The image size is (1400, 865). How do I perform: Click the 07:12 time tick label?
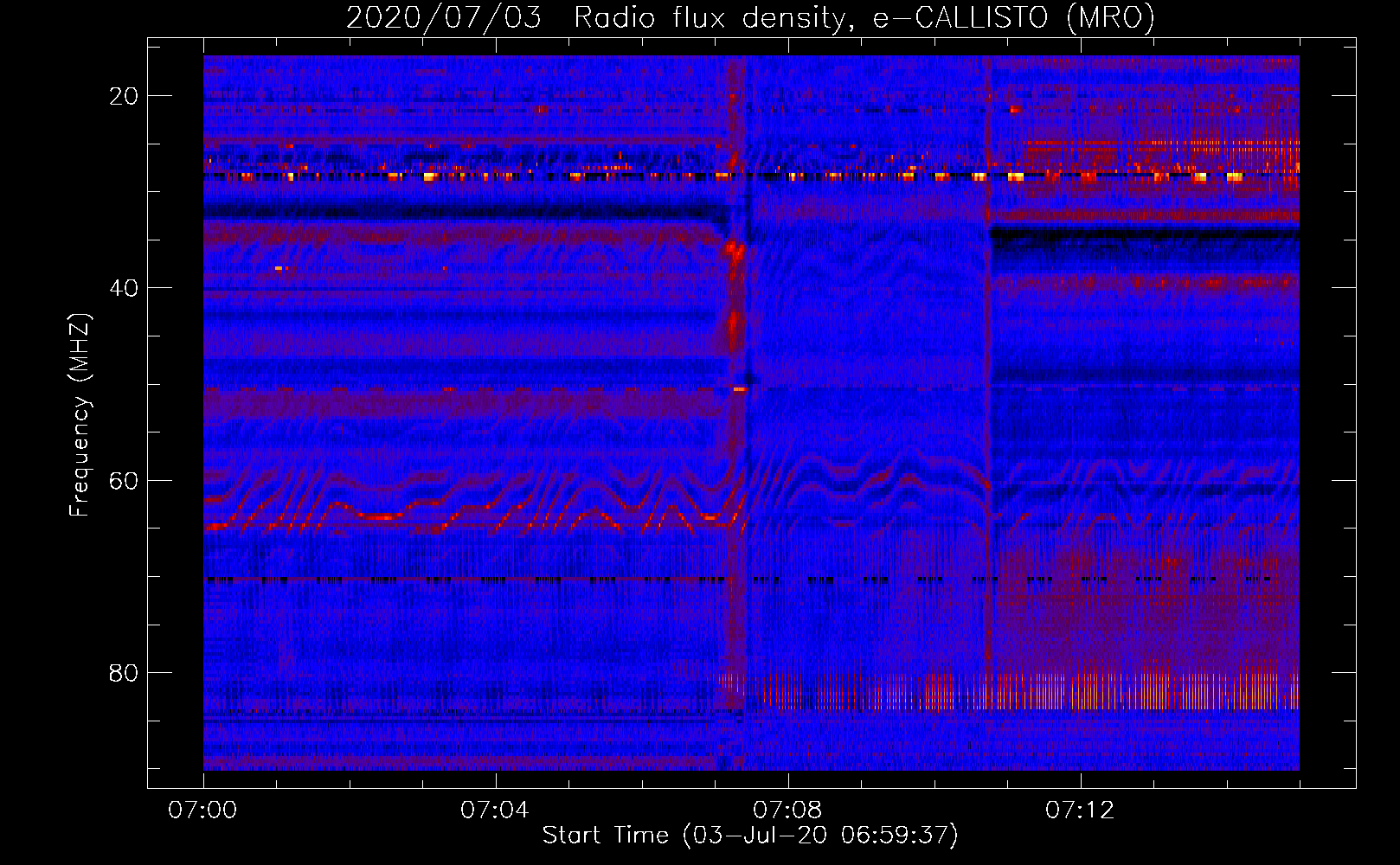click(1080, 810)
